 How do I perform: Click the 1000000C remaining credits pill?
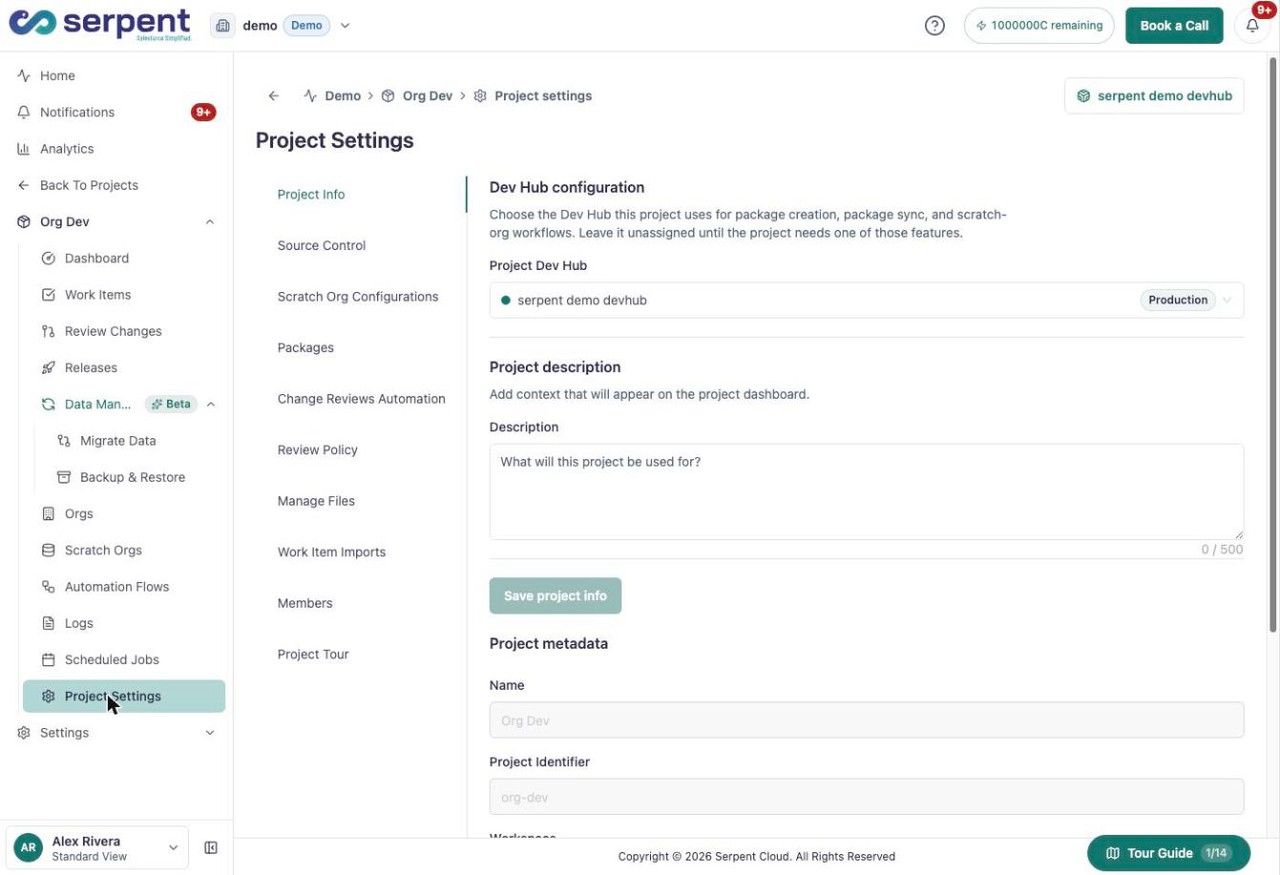[1039, 26]
